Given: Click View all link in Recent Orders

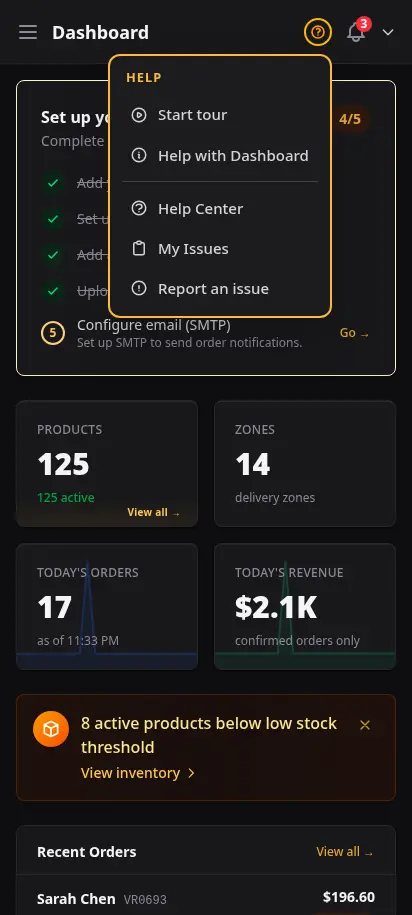Looking at the screenshot, I should [344, 852].
